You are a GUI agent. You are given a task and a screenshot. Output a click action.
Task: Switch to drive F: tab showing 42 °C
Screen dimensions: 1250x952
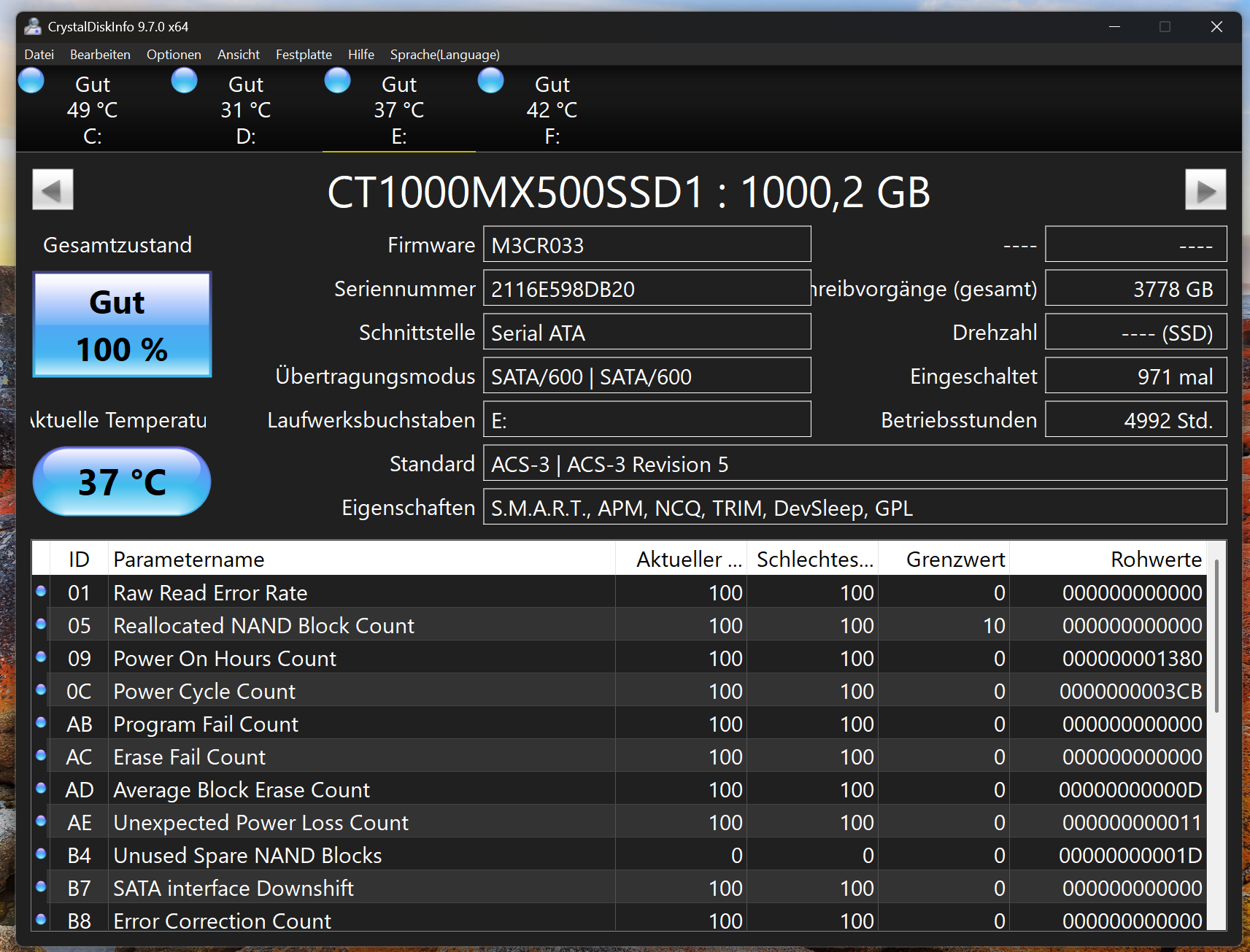pyautogui.click(x=552, y=109)
